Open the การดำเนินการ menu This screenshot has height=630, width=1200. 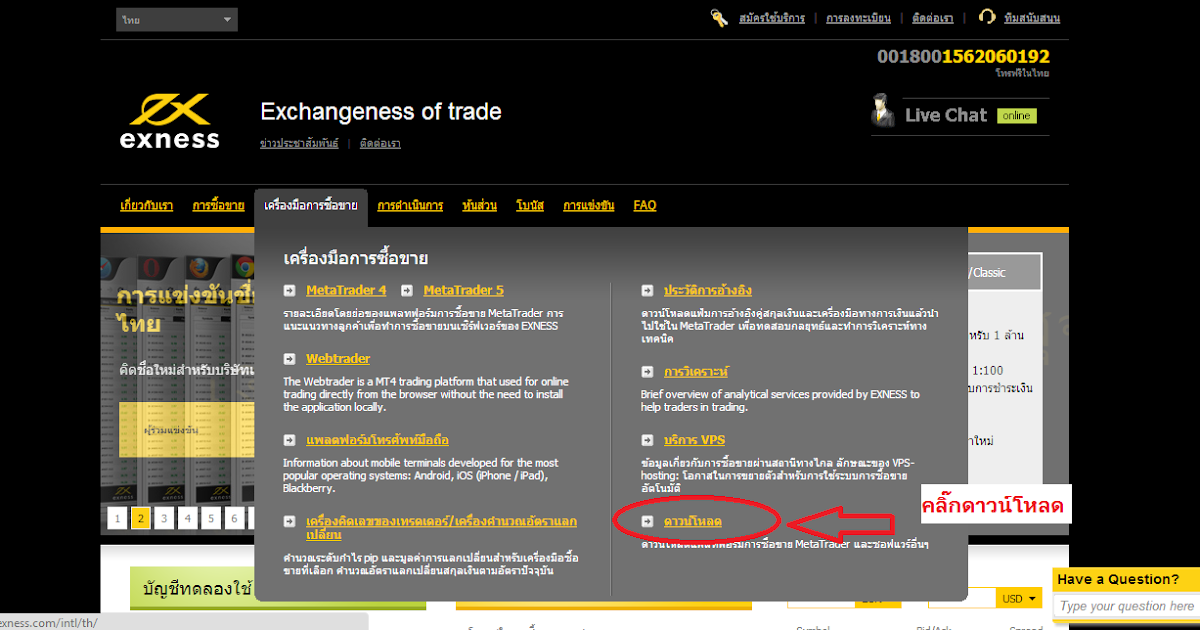(410, 206)
